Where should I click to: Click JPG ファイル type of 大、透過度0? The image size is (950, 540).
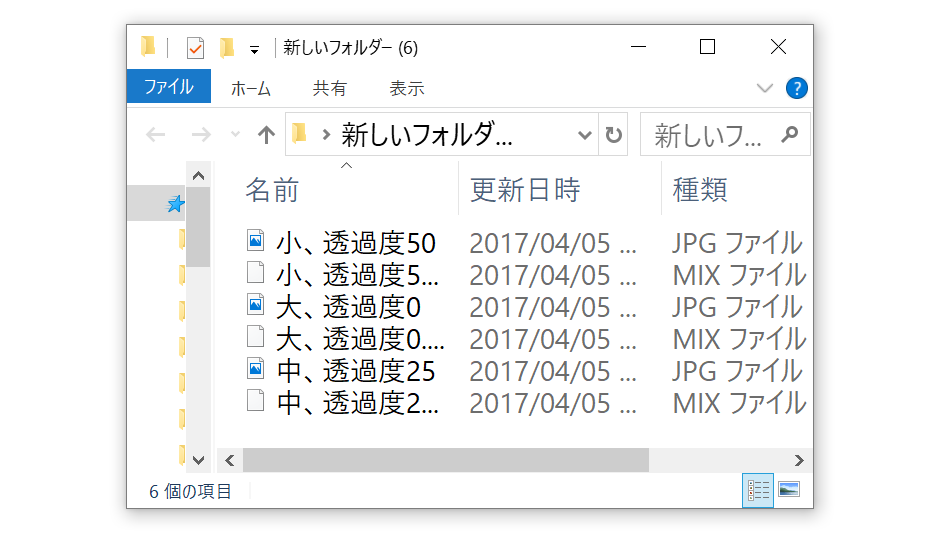pos(737,308)
